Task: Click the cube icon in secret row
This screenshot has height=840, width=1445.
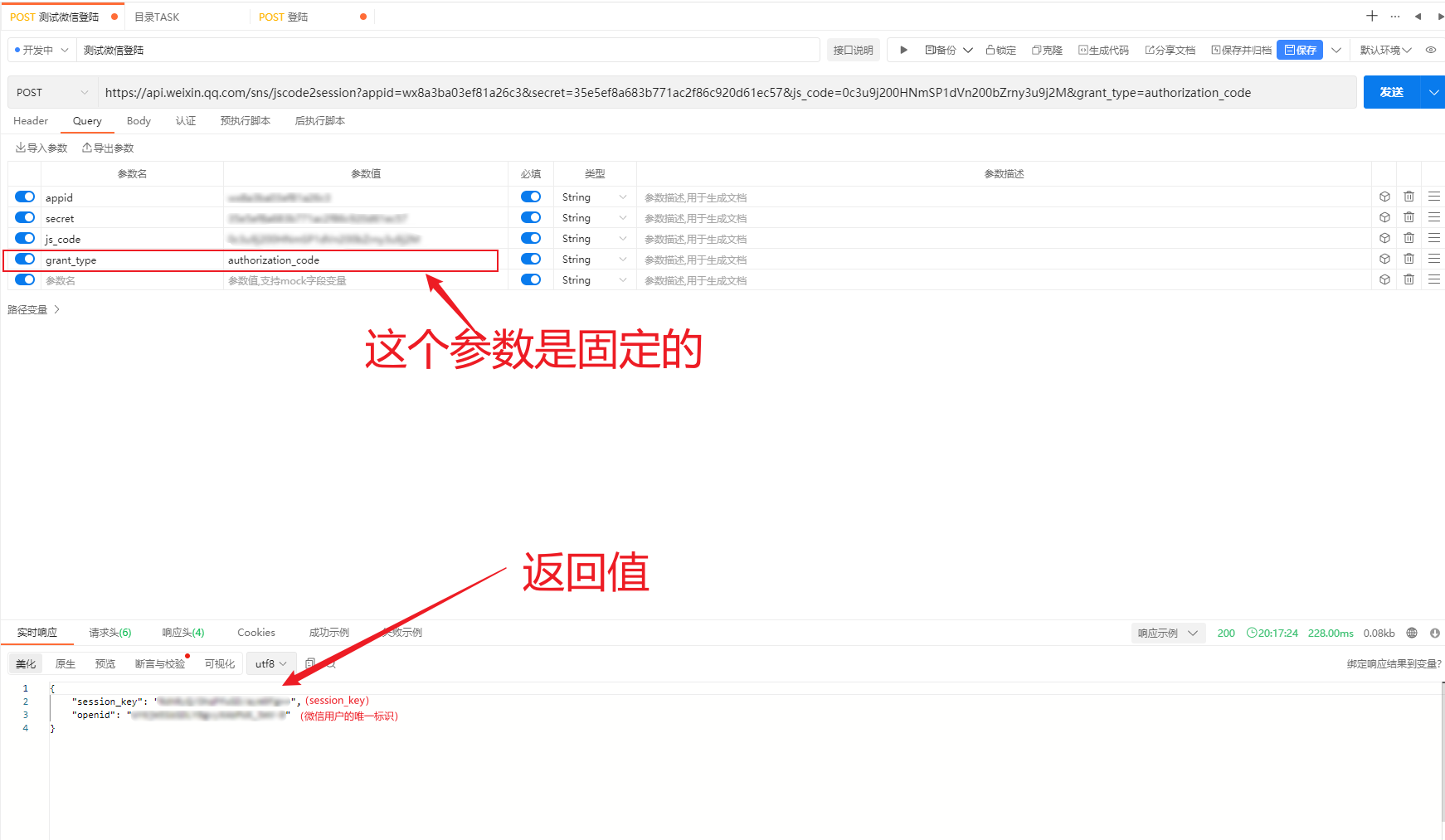Action: (1384, 217)
